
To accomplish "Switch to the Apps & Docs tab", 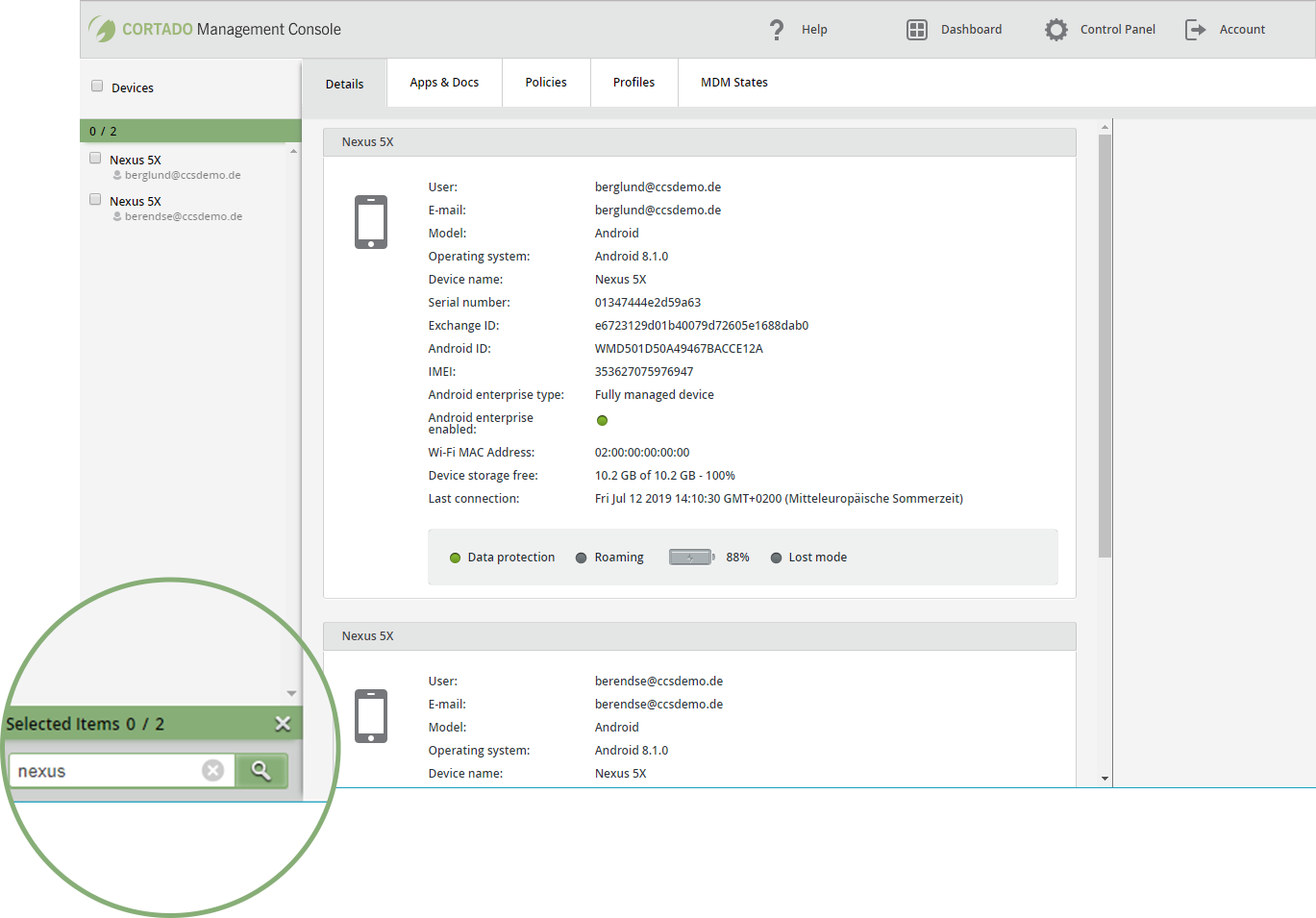I will point(444,82).
